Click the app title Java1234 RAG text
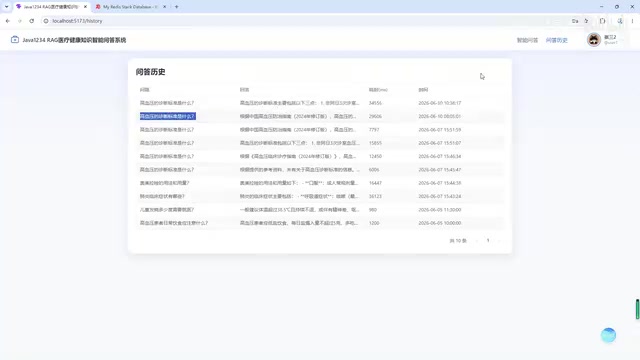This screenshot has height=360, width=640. (x=74, y=40)
